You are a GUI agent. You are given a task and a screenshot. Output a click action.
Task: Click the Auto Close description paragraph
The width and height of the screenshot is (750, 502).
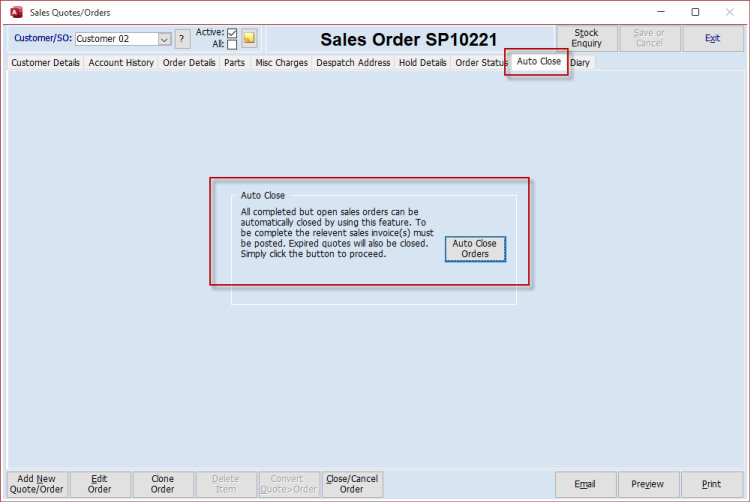pos(337,233)
